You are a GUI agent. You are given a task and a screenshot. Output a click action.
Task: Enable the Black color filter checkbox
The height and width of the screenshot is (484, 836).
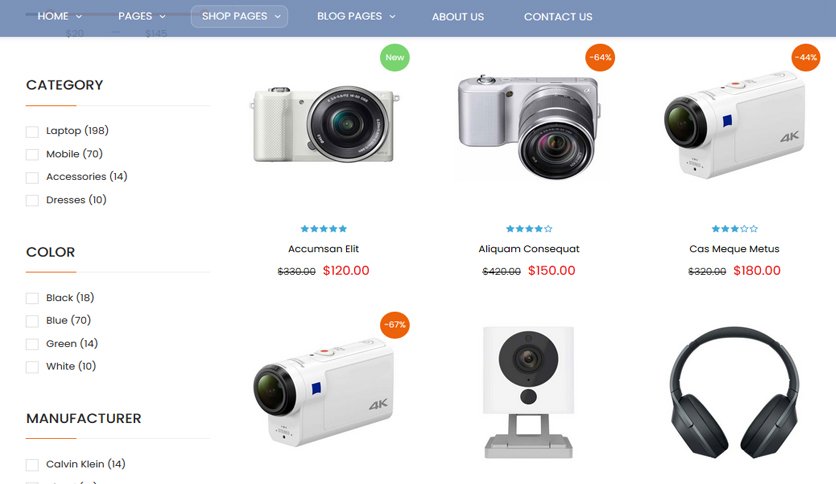(x=32, y=299)
